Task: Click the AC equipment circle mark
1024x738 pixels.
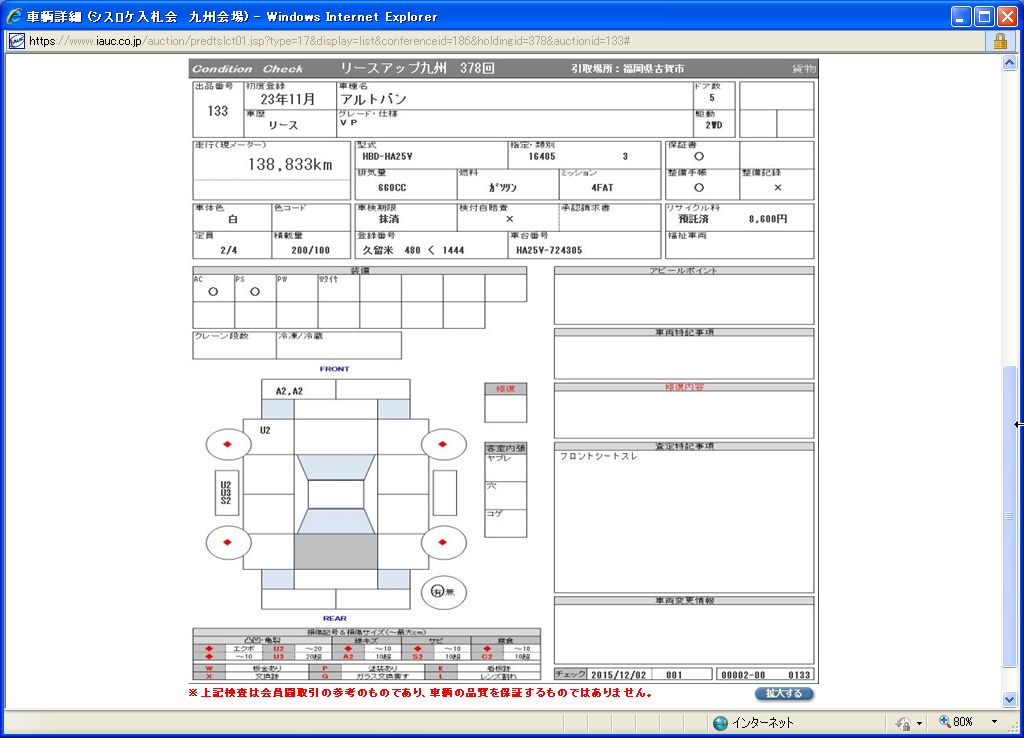Action: 213,292
